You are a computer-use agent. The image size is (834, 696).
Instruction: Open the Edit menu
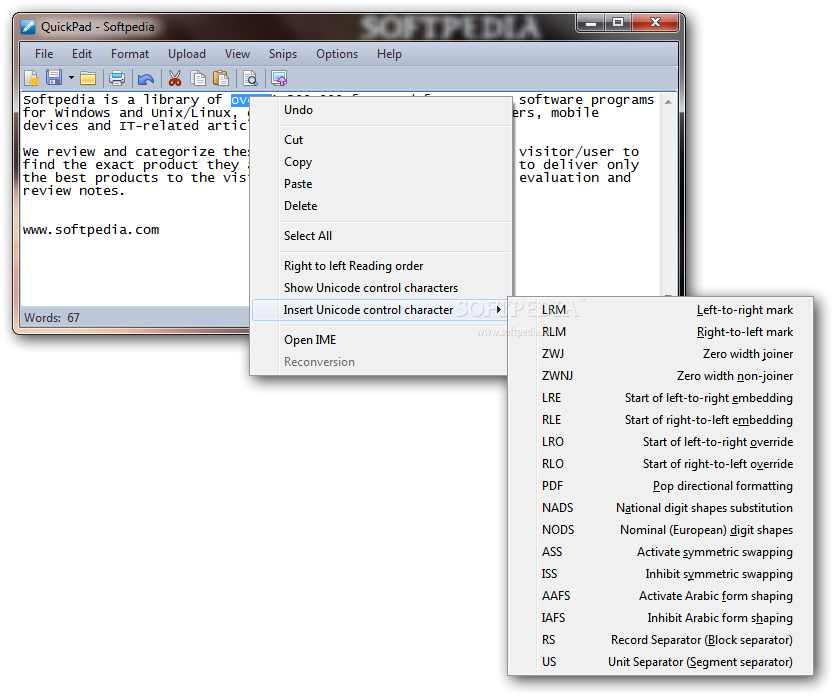(82, 54)
